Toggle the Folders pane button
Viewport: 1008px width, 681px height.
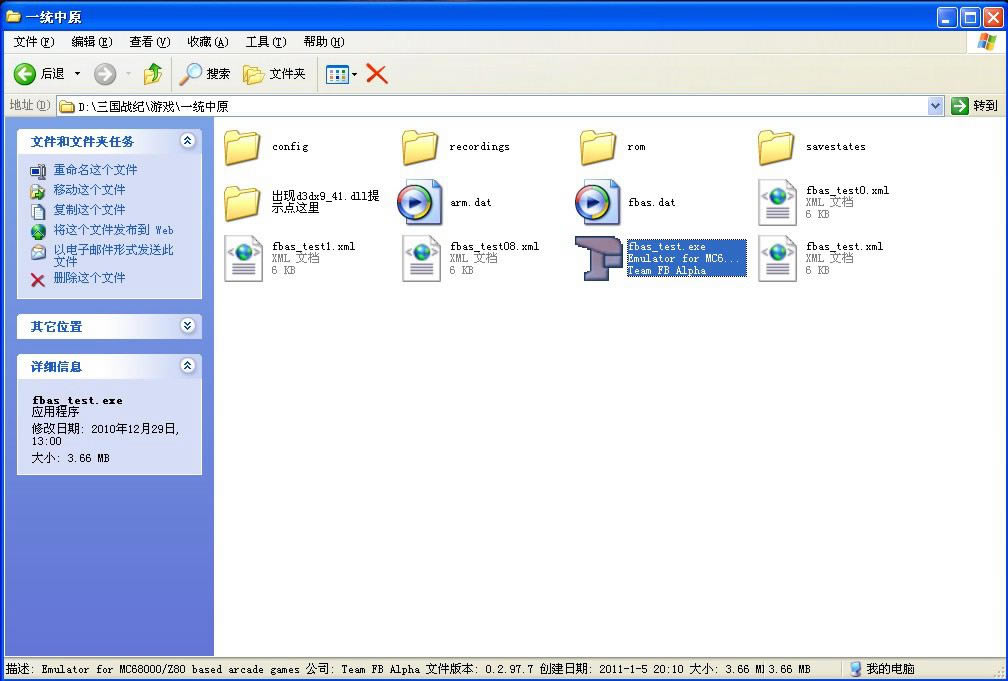pos(275,74)
